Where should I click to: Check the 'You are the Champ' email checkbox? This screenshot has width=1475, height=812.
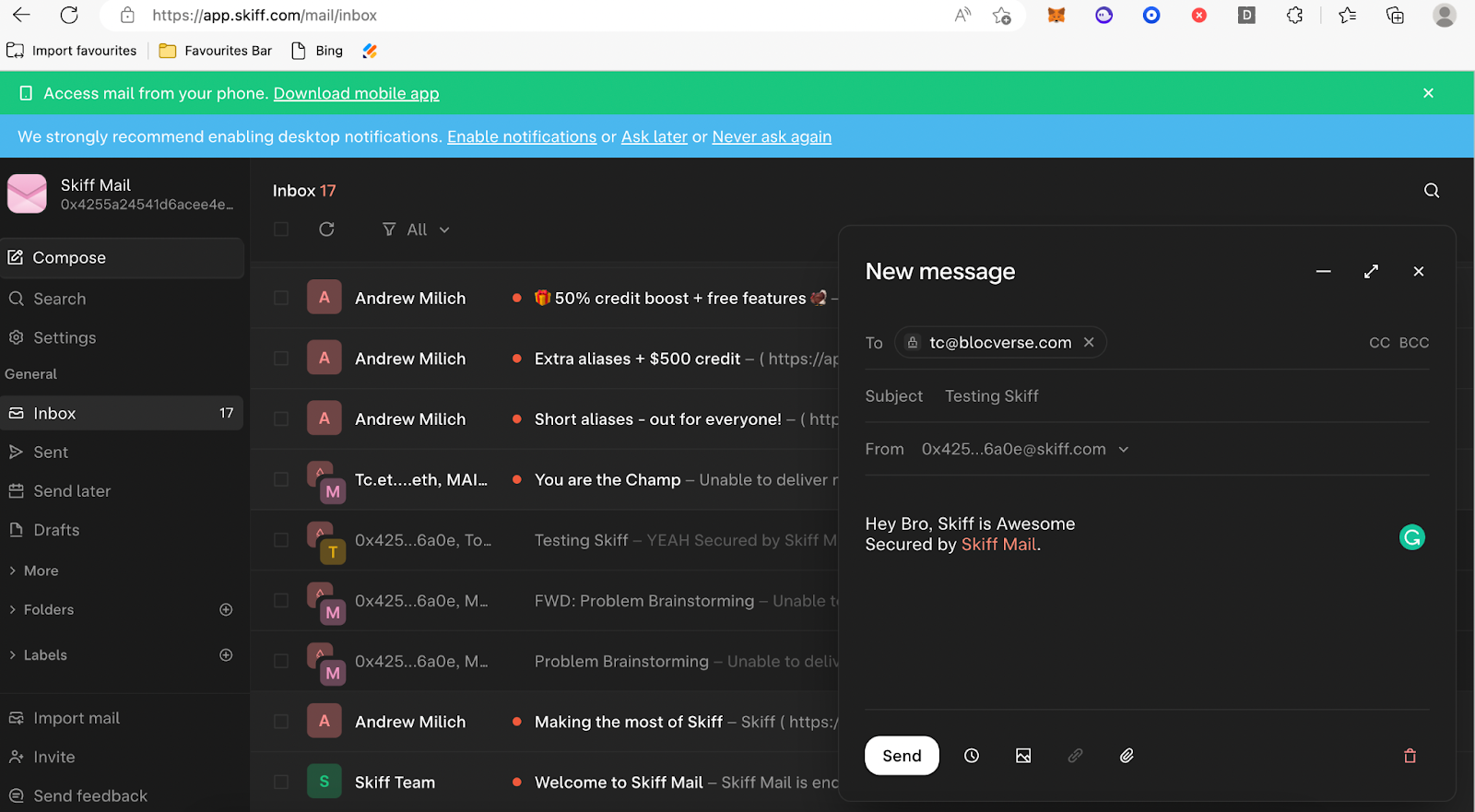(x=281, y=479)
